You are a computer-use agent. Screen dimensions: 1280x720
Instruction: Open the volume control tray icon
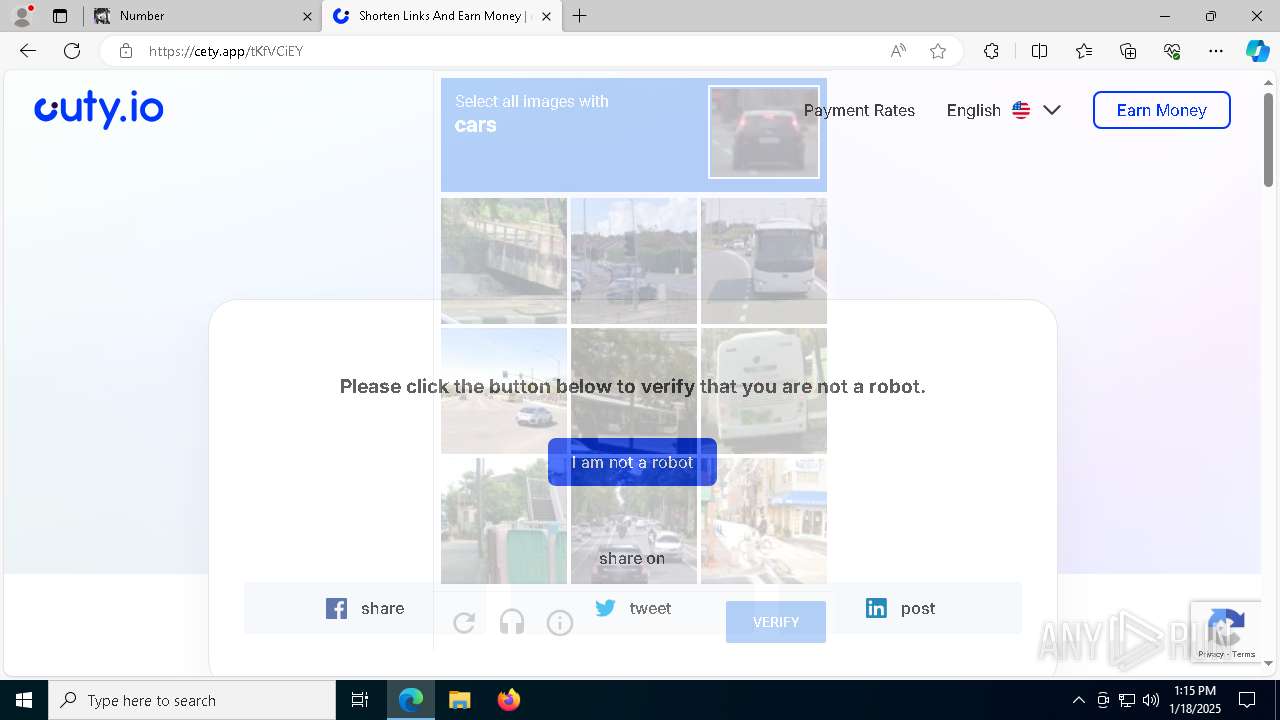pos(1151,700)
